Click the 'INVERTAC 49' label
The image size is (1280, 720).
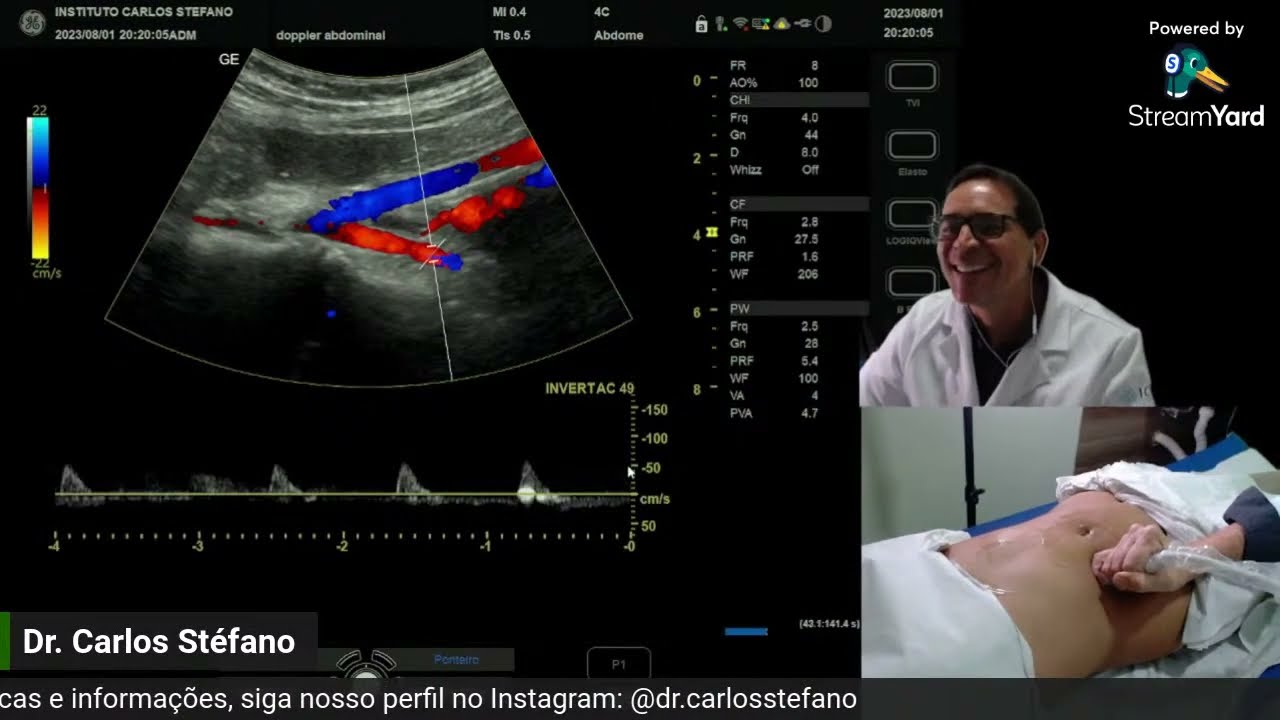[589, 389]
